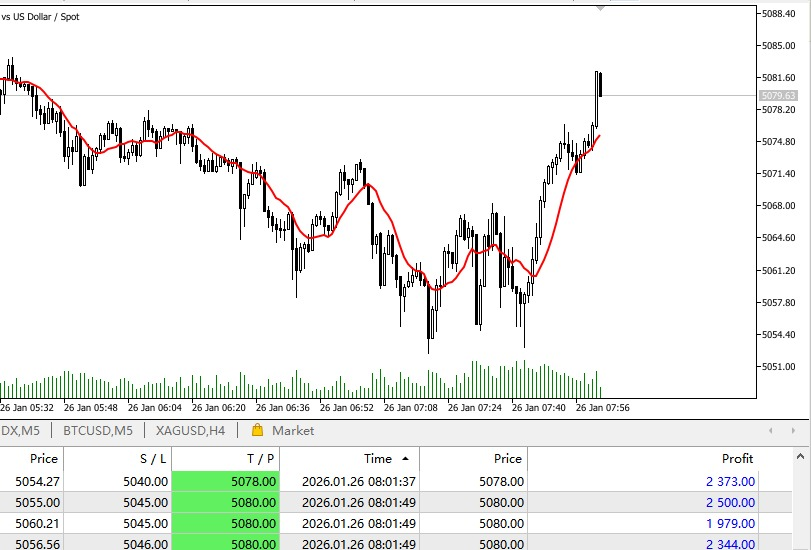Click the 'vs US Dollar / Spot' chart title

[40, 17]
